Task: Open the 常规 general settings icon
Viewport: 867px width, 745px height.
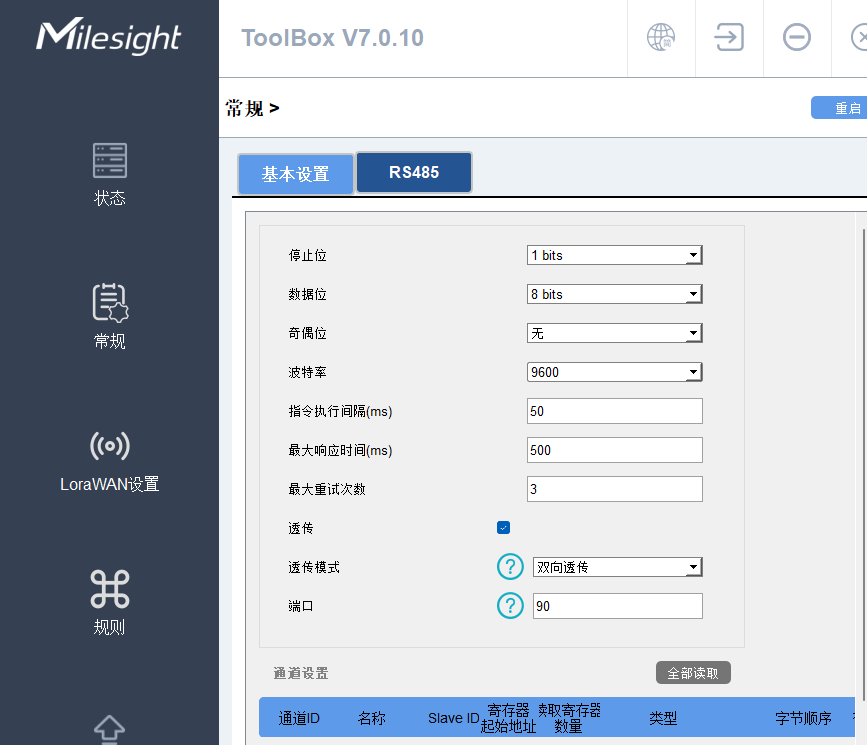Action: 110,303
